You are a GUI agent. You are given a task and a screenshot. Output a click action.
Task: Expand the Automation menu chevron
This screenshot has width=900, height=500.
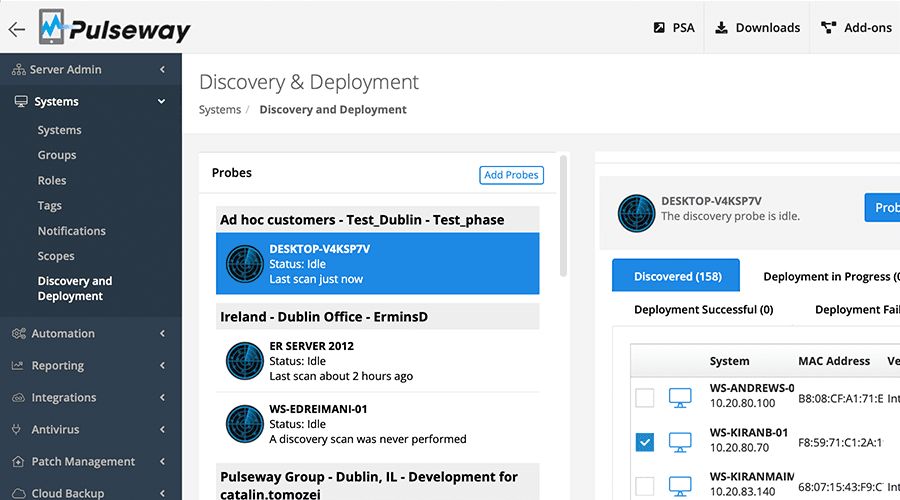(162, 334)
